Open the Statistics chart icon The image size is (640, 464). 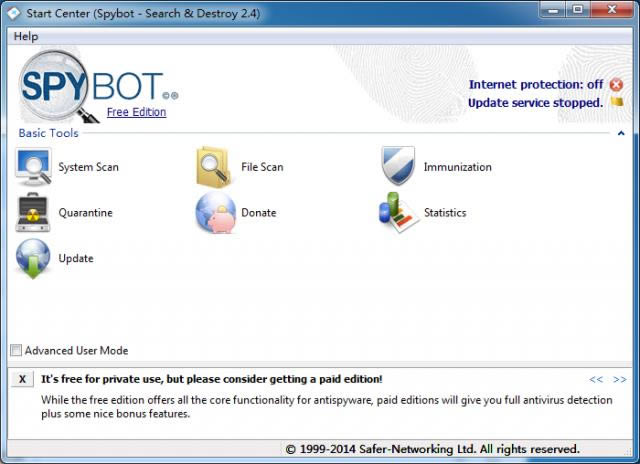point(398,212)
